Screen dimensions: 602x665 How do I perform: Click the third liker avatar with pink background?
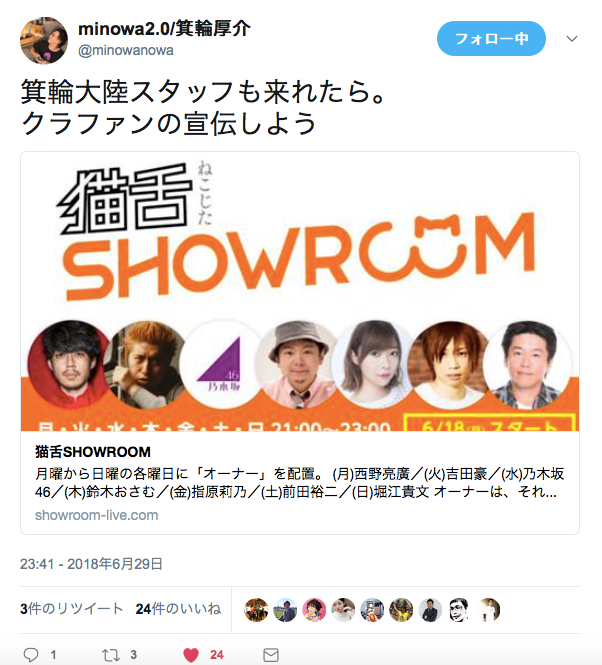314,610
